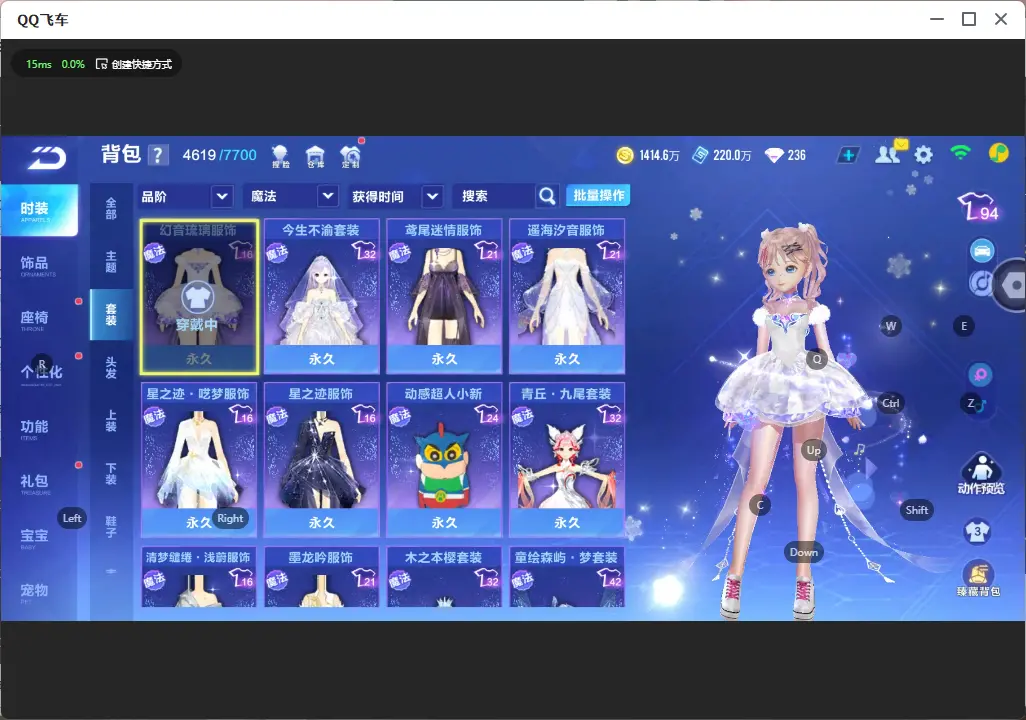The width and height of the screenshot is (1026, 720).
Task: Click the music disc icon
Action: [980, 283]
